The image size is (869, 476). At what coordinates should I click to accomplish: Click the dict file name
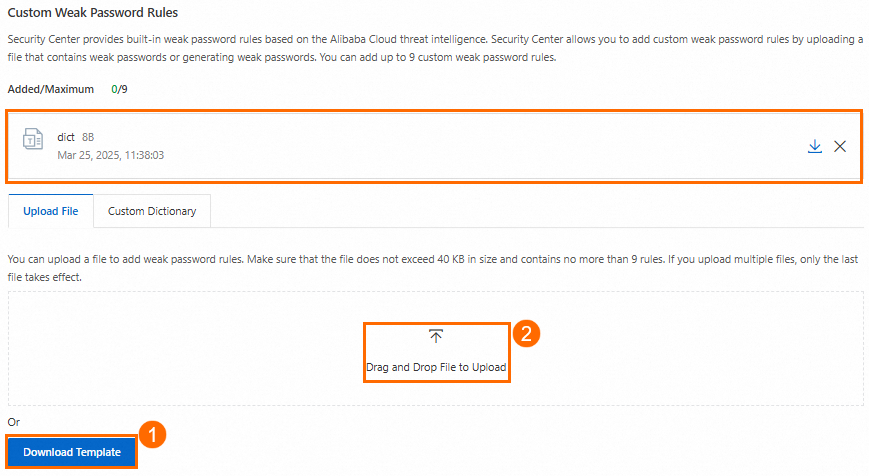(66, 137)
